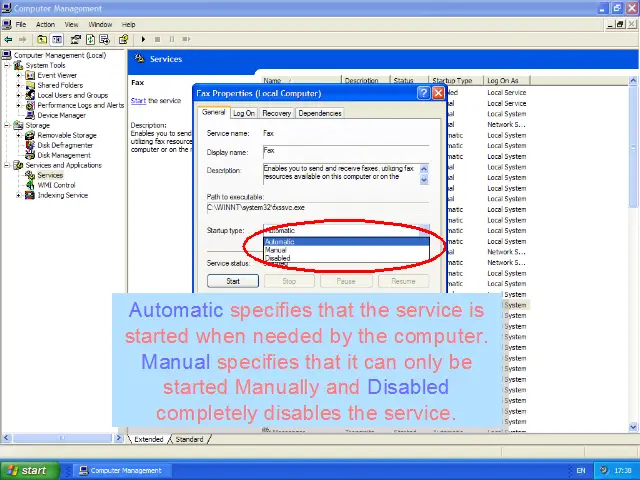640x480 pixels.
Task: Open the Windows Start menu
Action: pos(29,471)
